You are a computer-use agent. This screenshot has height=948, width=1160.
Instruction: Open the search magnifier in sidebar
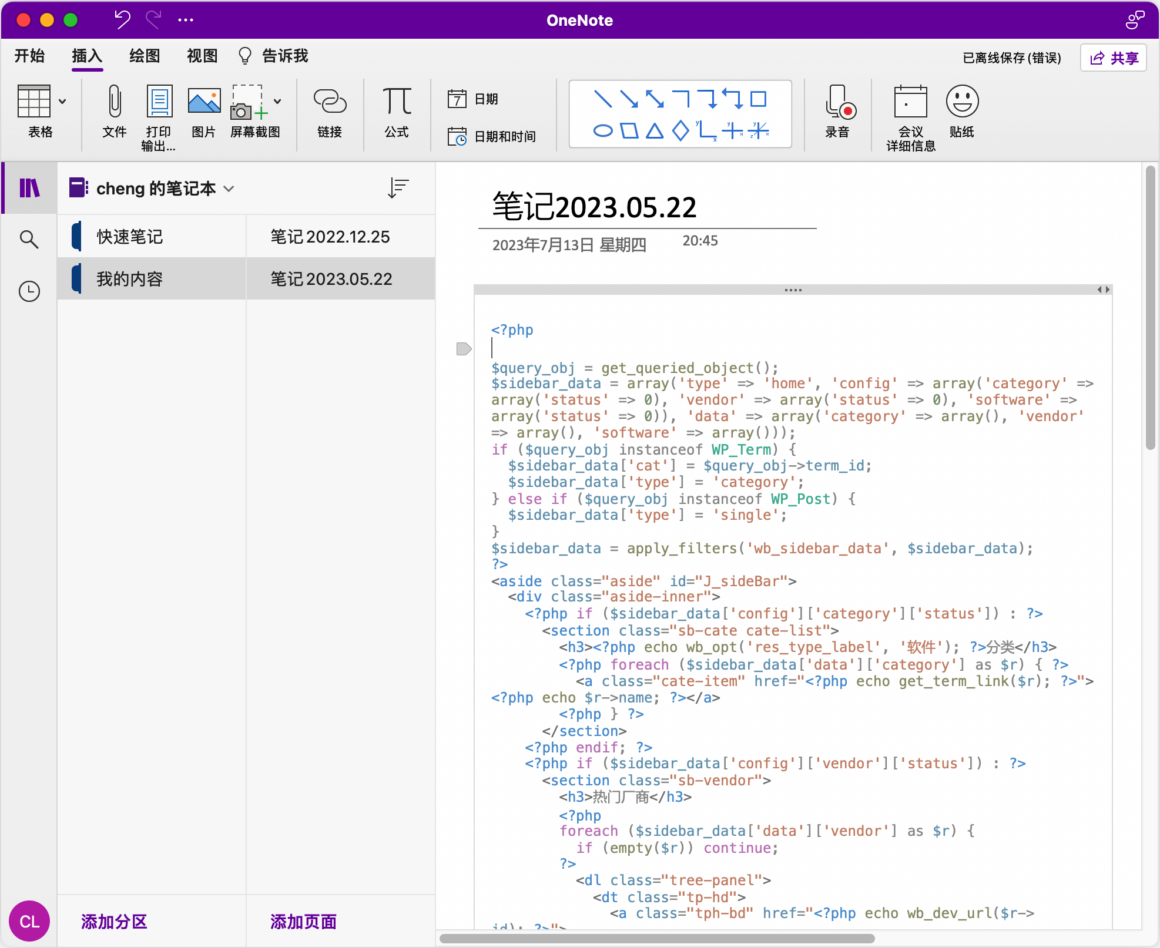(29, 239)
